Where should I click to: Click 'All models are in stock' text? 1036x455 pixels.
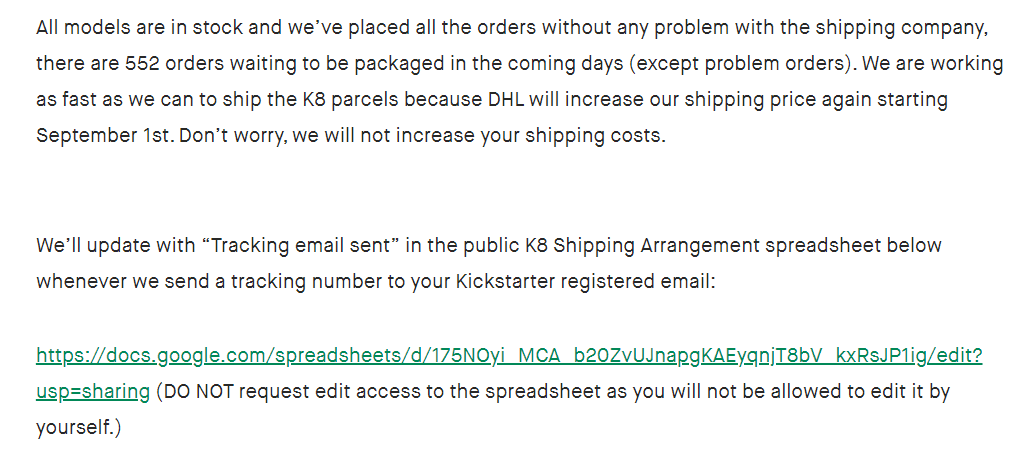coord(135,28)
